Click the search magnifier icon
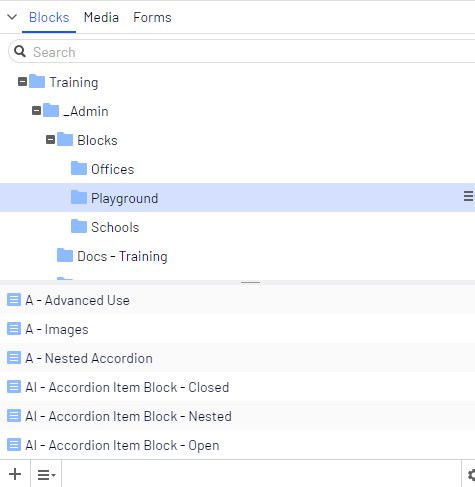The height and width of the screenshot is (487, 475). point(20,51)
